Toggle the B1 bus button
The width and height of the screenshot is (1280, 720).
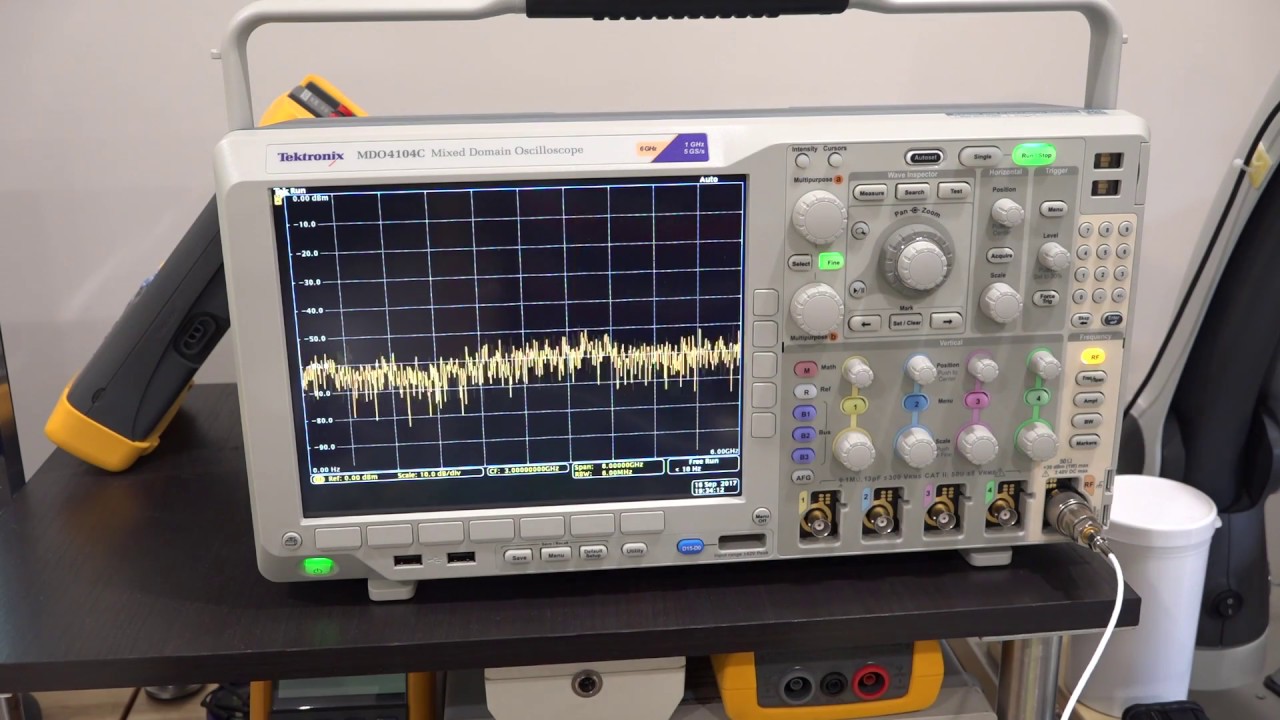click(x=805, y=413)
